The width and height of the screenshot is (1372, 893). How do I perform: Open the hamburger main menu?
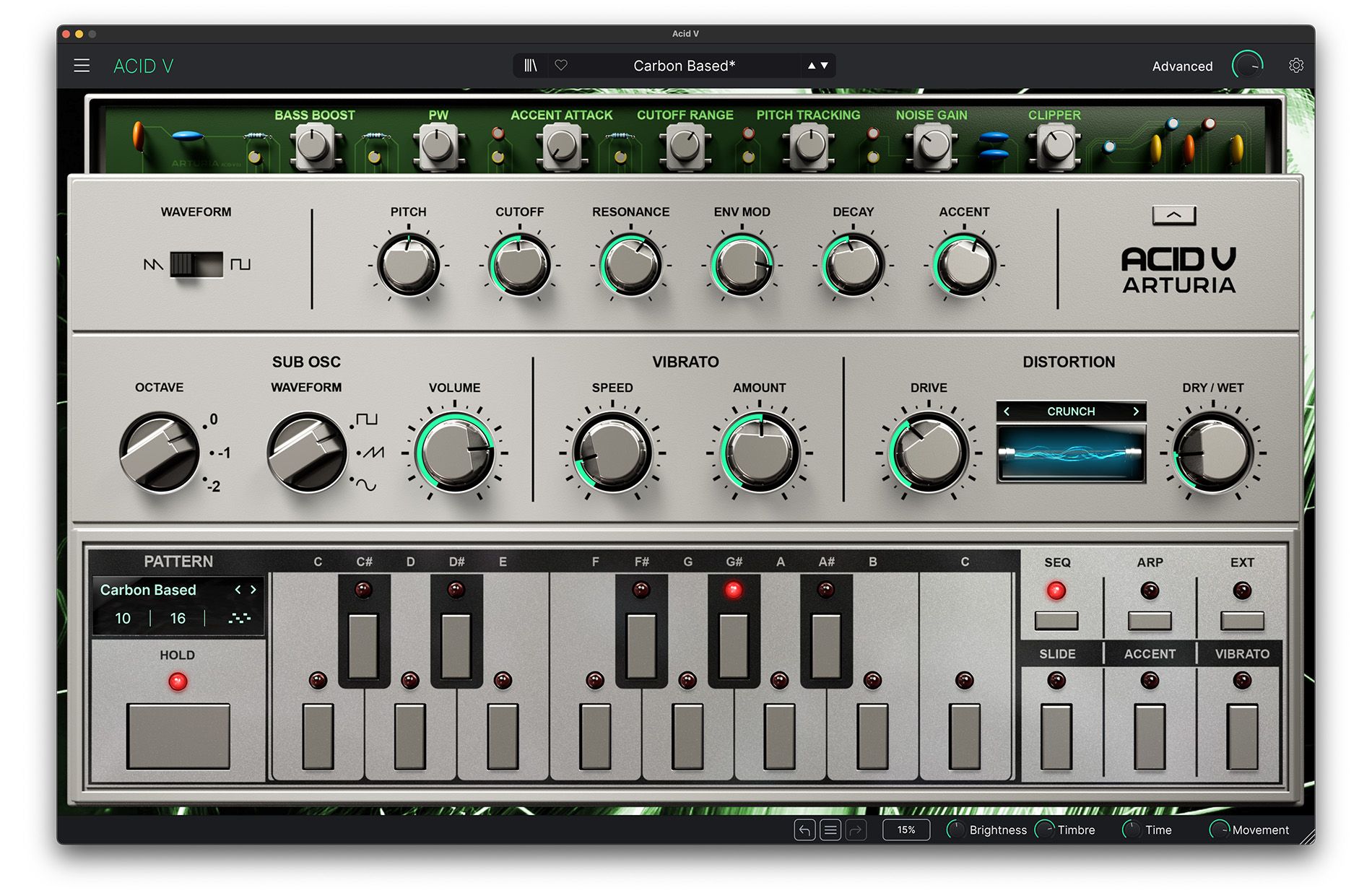(x=82, y=66)
